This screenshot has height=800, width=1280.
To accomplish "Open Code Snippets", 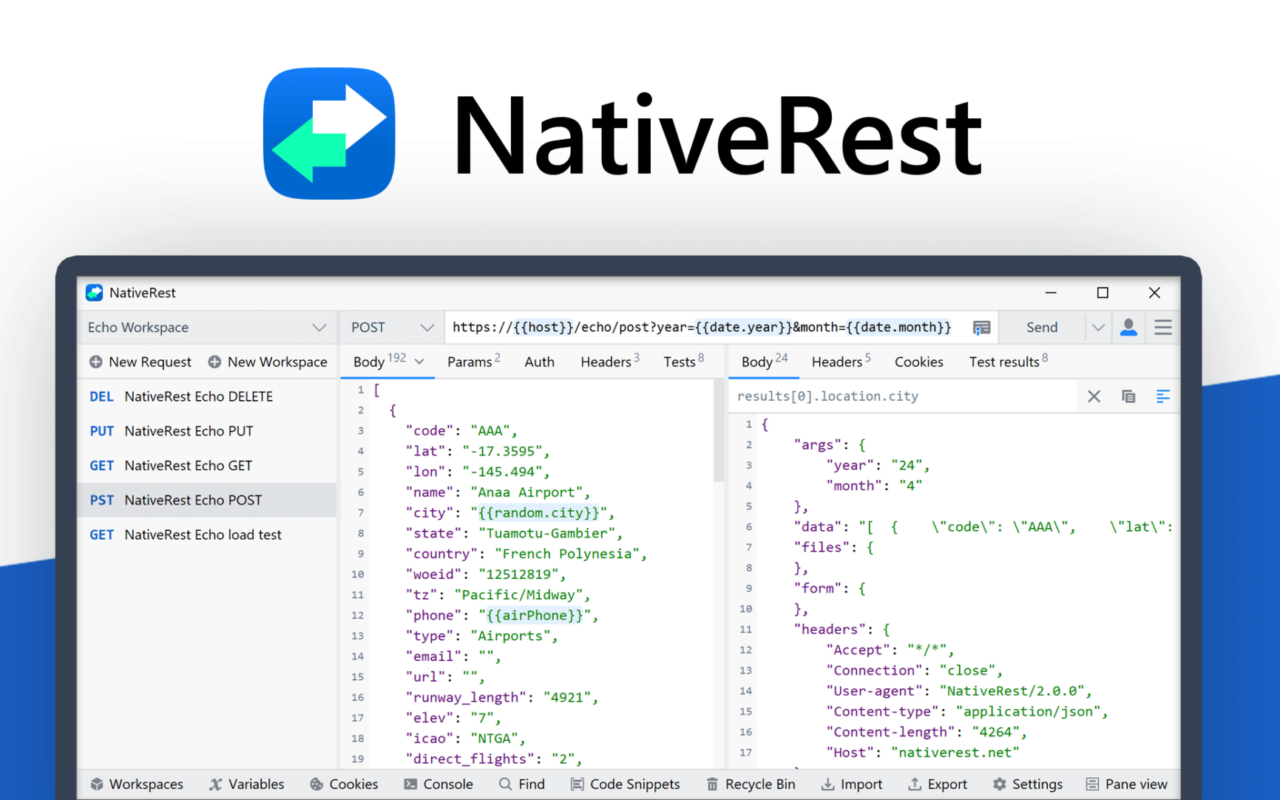I will click(625, 784).
